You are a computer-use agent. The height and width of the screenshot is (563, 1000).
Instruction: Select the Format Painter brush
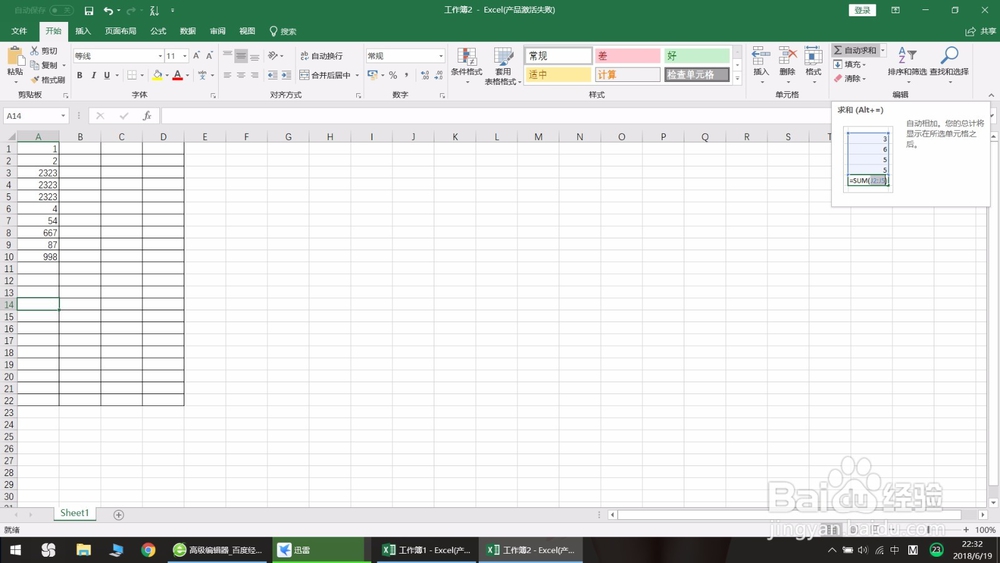point(34,80)
